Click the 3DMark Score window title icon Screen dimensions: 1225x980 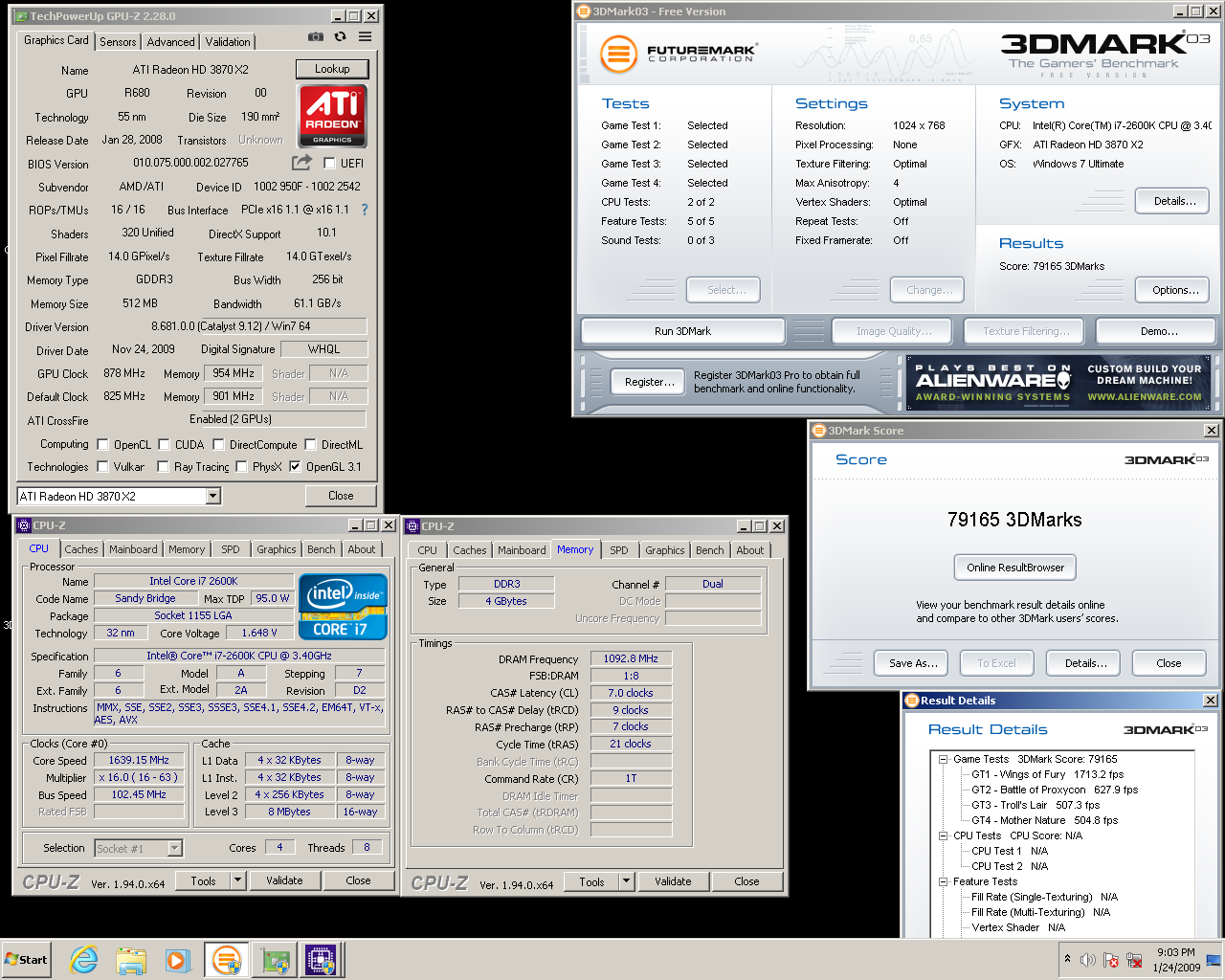click(819, 431)
